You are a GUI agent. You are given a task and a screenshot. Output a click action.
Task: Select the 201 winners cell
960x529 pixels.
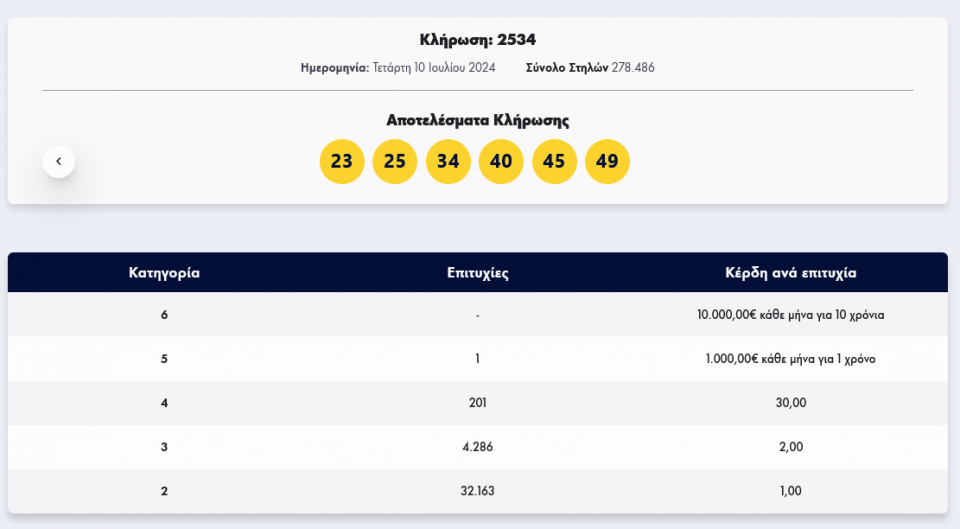(478, 403)
